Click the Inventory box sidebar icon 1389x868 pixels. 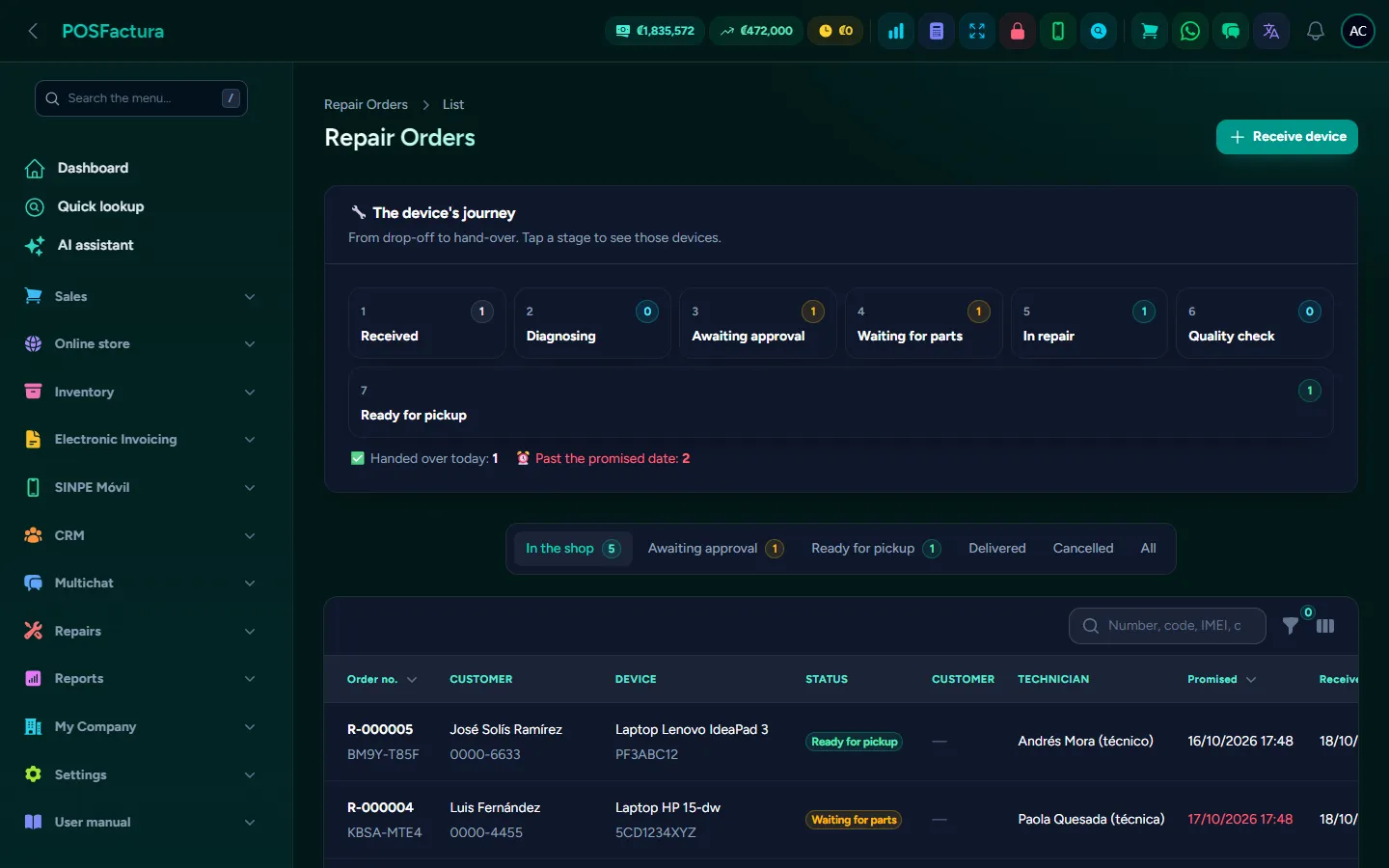pyautogui.click(x=33, y=392)
